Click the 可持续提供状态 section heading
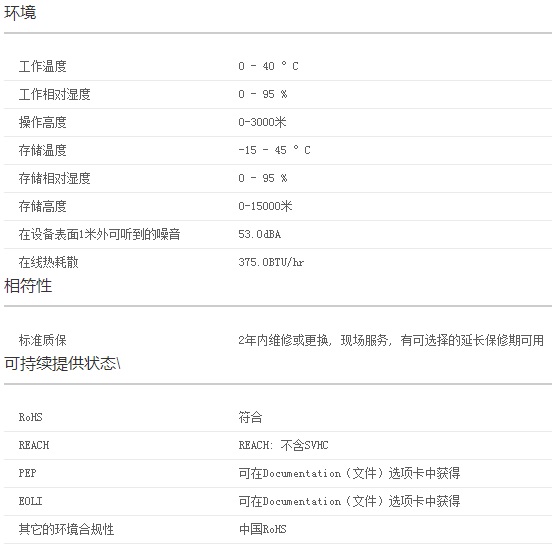Screen dimensions: 552x545 (x=62, y=363)
